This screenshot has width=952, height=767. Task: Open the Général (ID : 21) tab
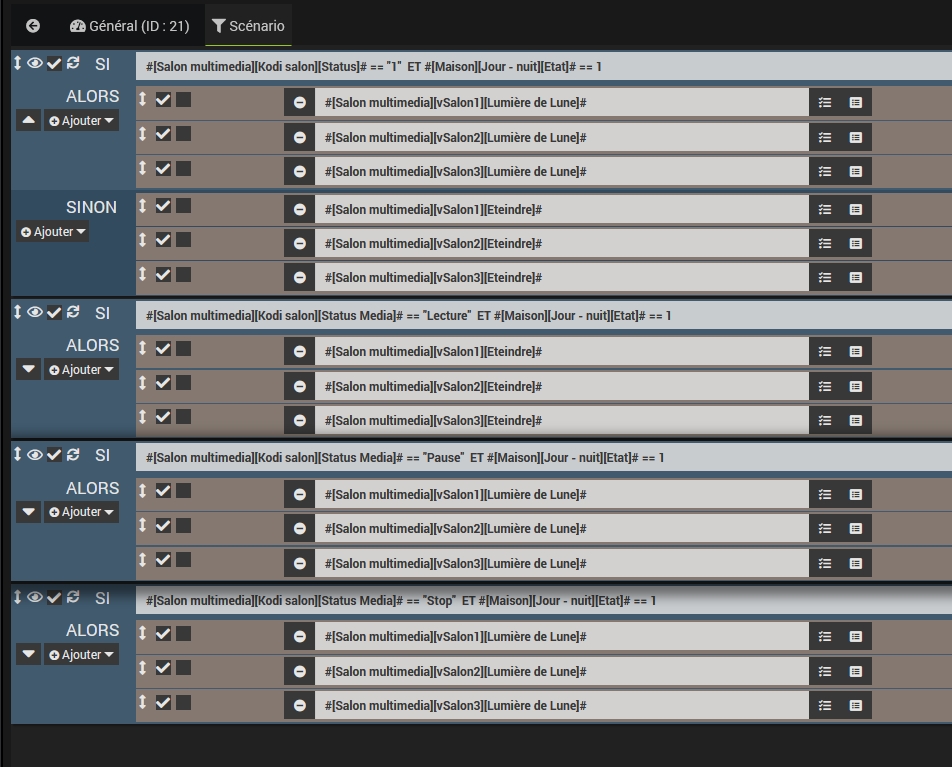coord(129,26)
